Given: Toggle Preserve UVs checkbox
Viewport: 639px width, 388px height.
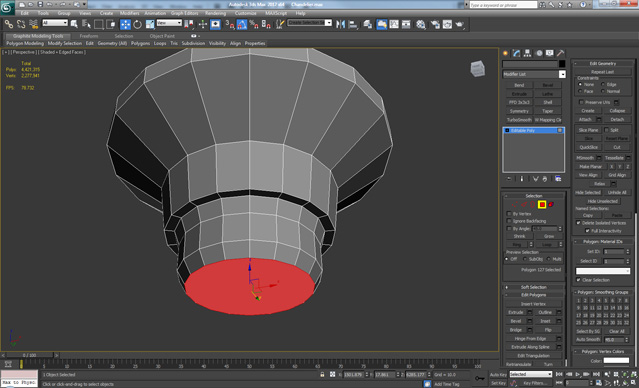Looking at the screenshot, I should point(581,102).
